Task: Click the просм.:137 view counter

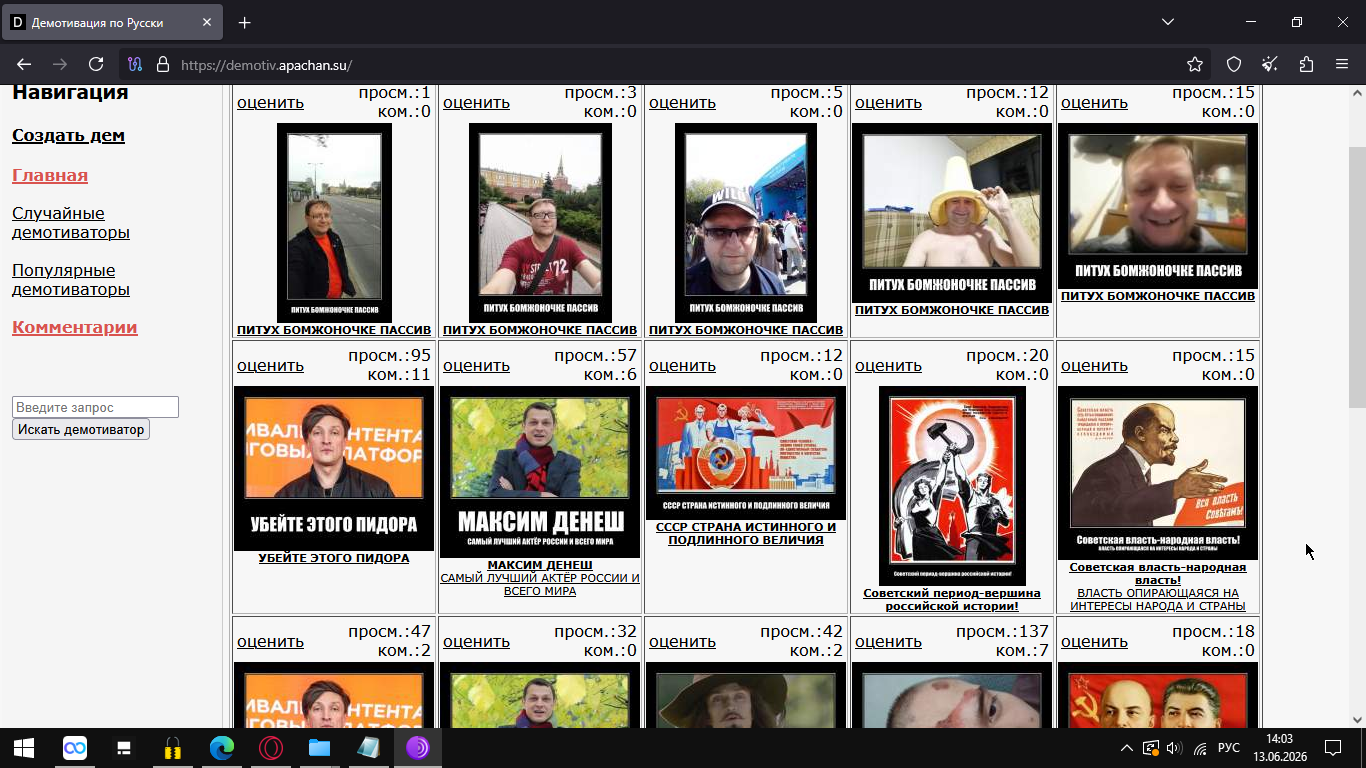Action: click(1002, 632)
